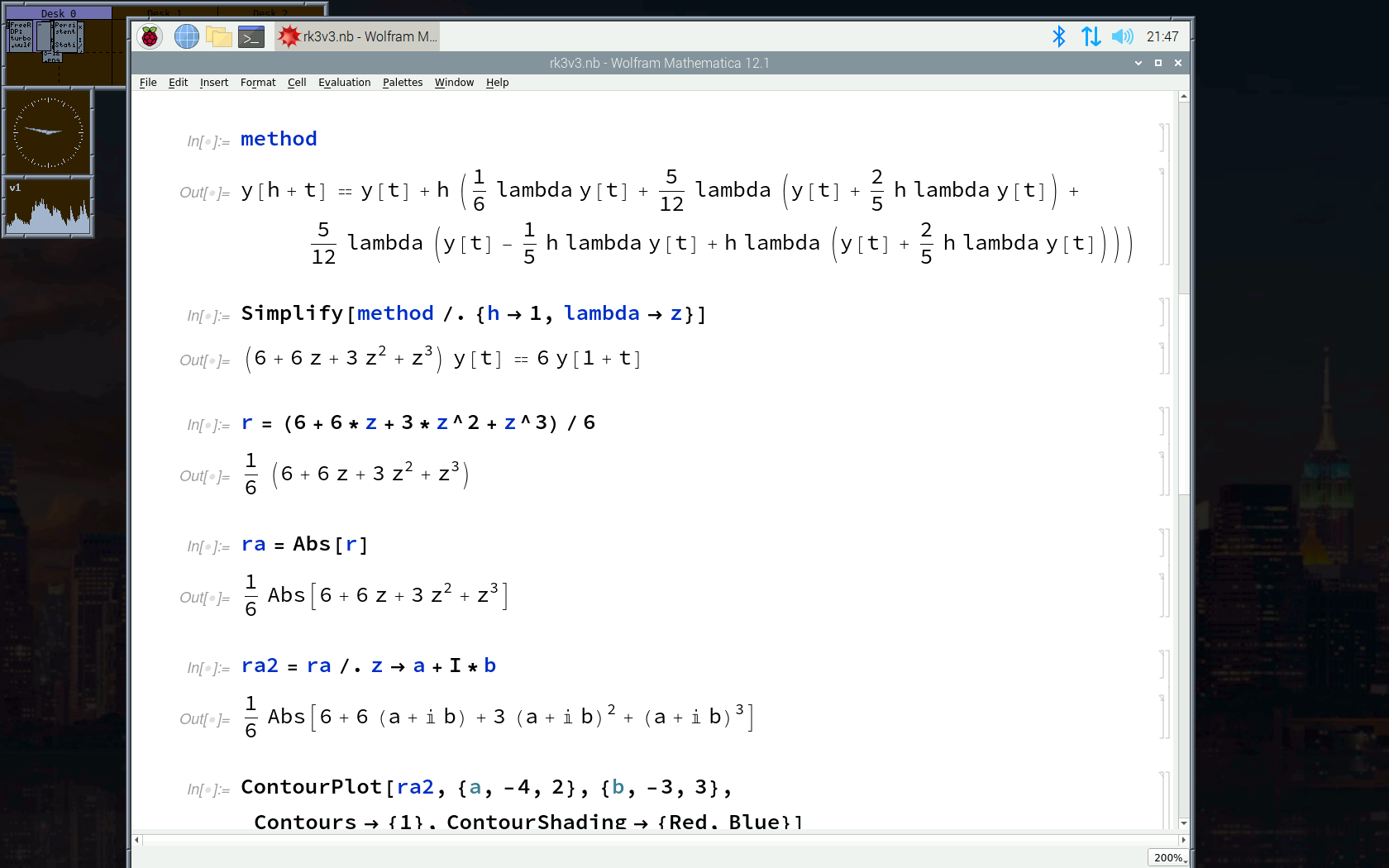Launch the web browser globe icon
Viewport: 1389px width, 868px height.
point(186,36)
